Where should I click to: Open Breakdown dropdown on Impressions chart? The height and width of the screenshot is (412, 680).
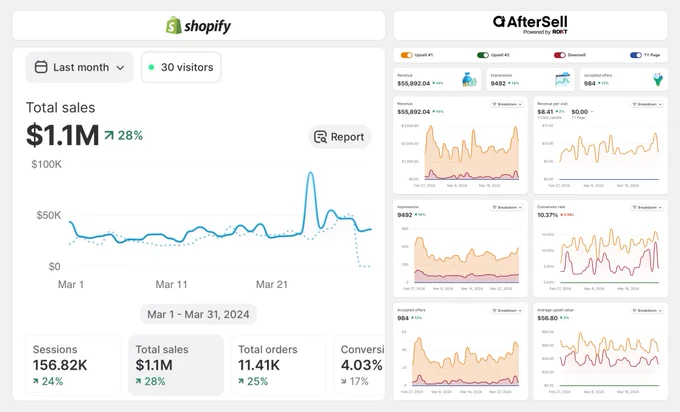coord(507,207)
